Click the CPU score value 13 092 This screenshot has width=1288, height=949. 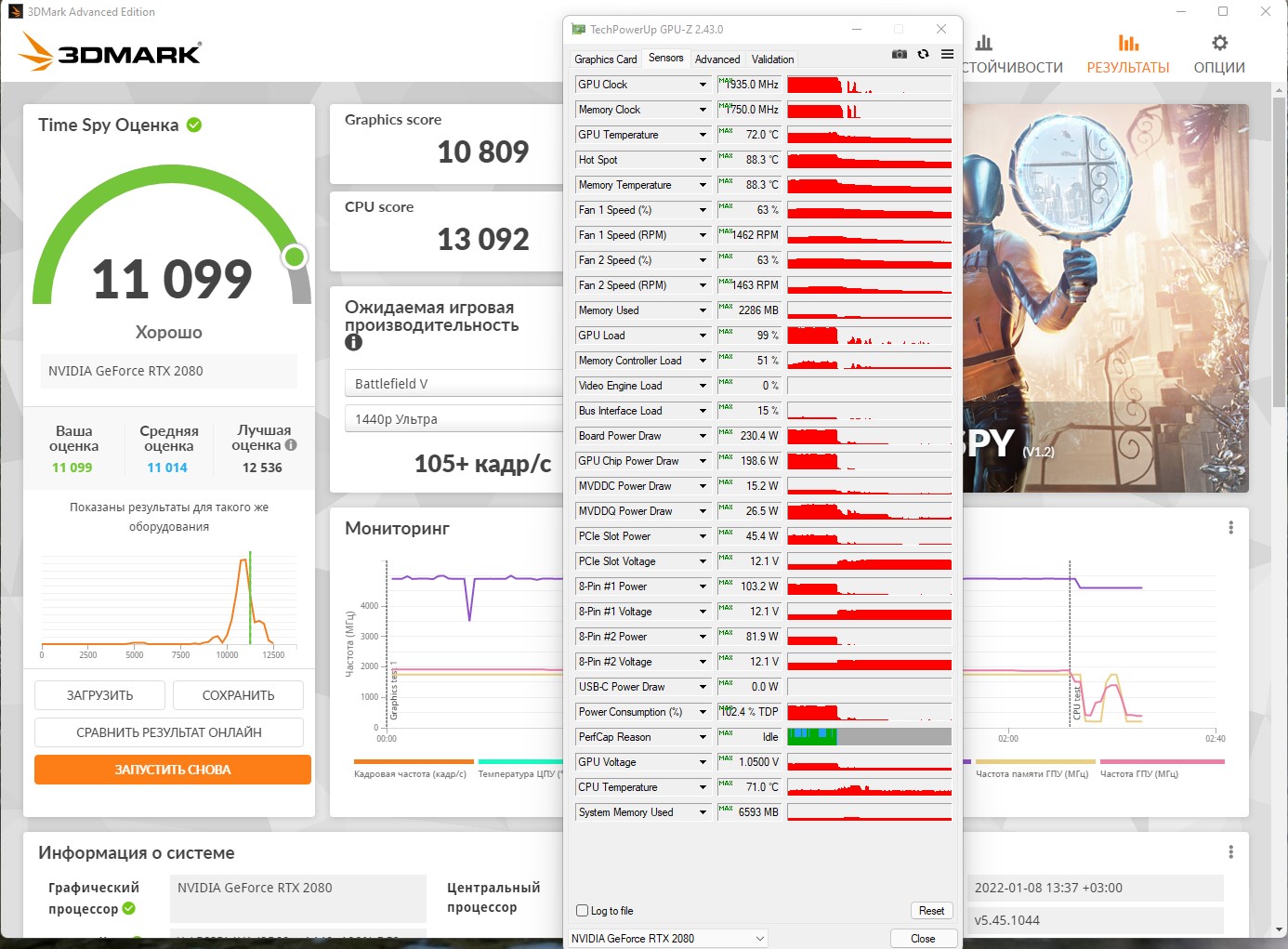[483, 239]
